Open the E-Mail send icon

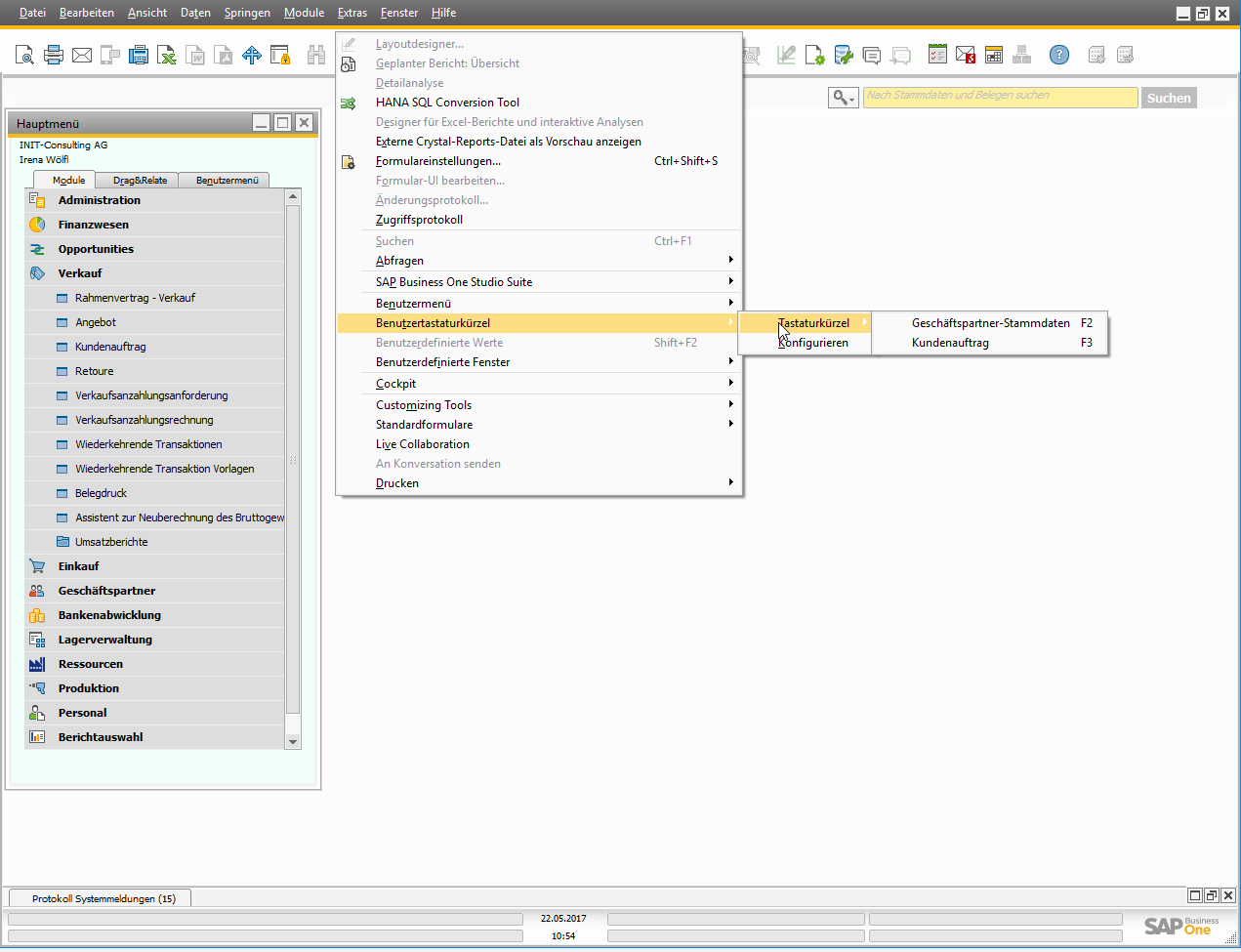pyautogui.click(x=81, y=55)
